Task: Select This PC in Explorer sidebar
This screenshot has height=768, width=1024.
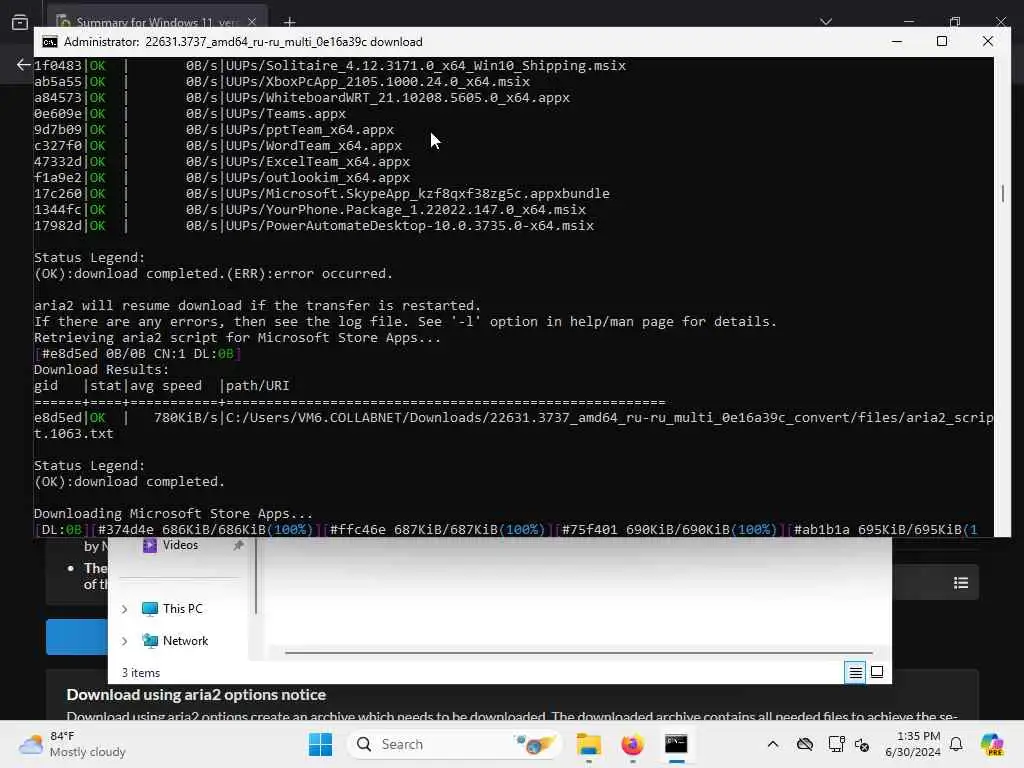Action: [182, 609]
